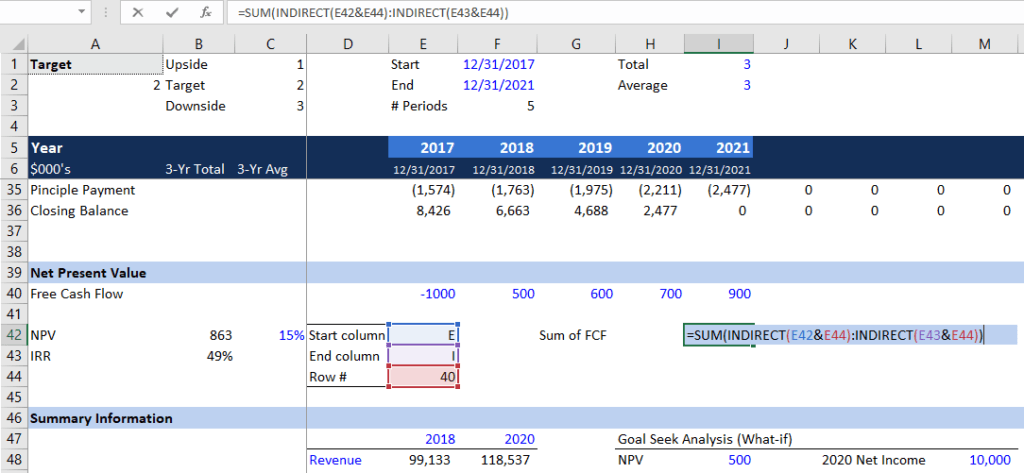Click the NPV value 863 cell
Viewport: 1024px width, 473px height.
(x=200, y=336)
